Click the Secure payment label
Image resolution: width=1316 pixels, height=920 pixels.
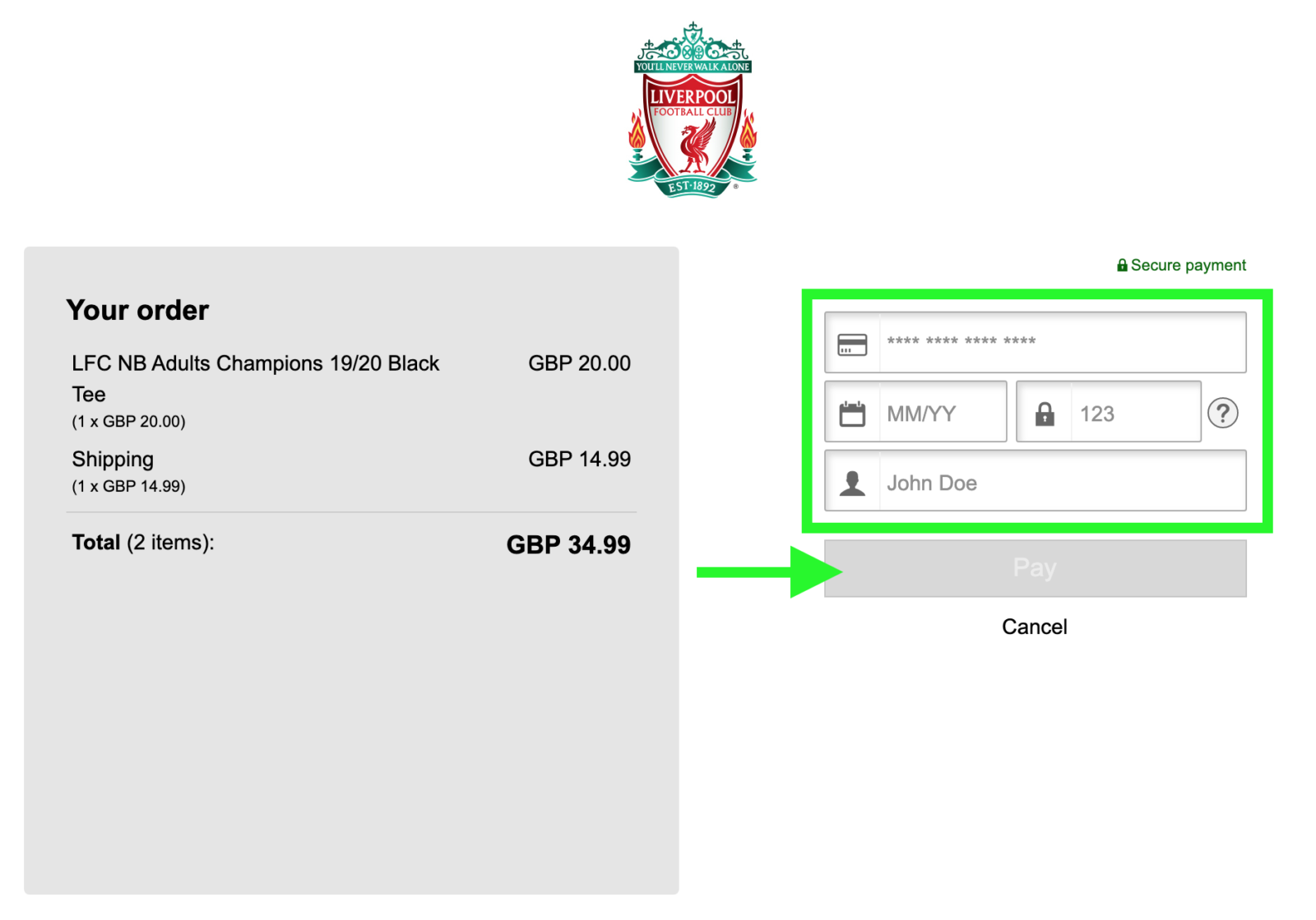1189,266
